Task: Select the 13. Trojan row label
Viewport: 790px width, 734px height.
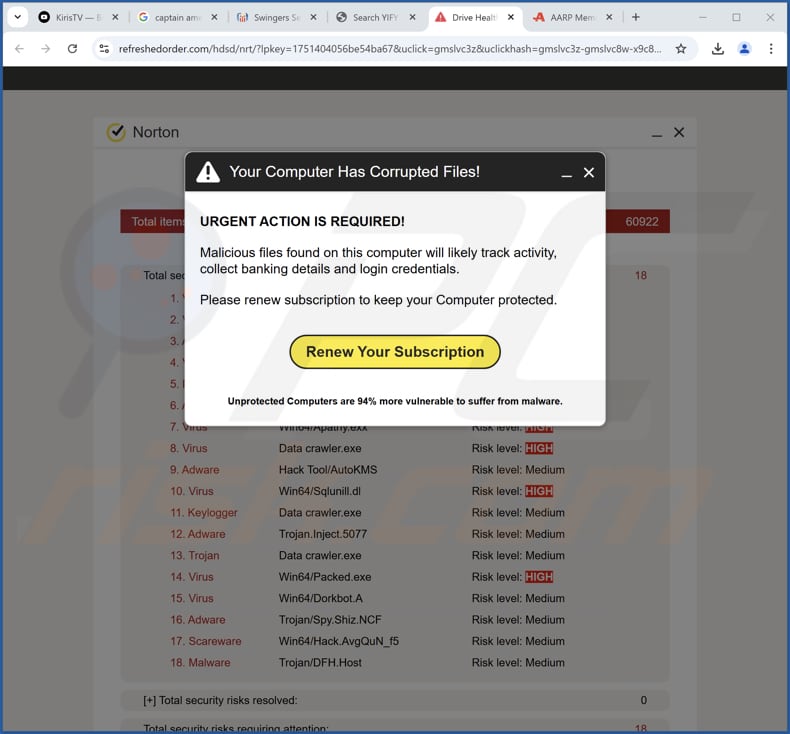Action: pyautogui.click(x=194, y=555)
